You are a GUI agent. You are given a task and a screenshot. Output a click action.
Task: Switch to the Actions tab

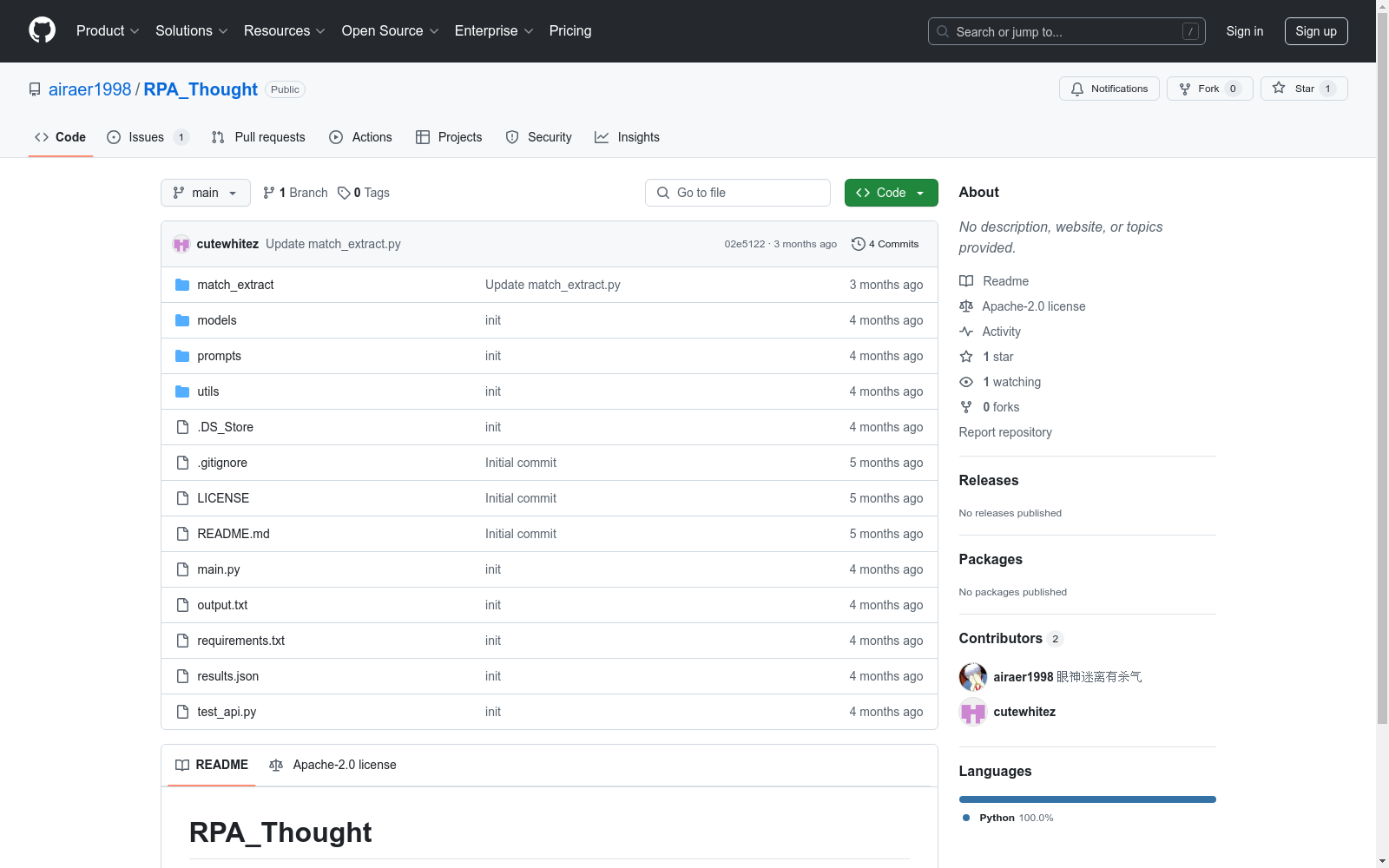(360, 137)
